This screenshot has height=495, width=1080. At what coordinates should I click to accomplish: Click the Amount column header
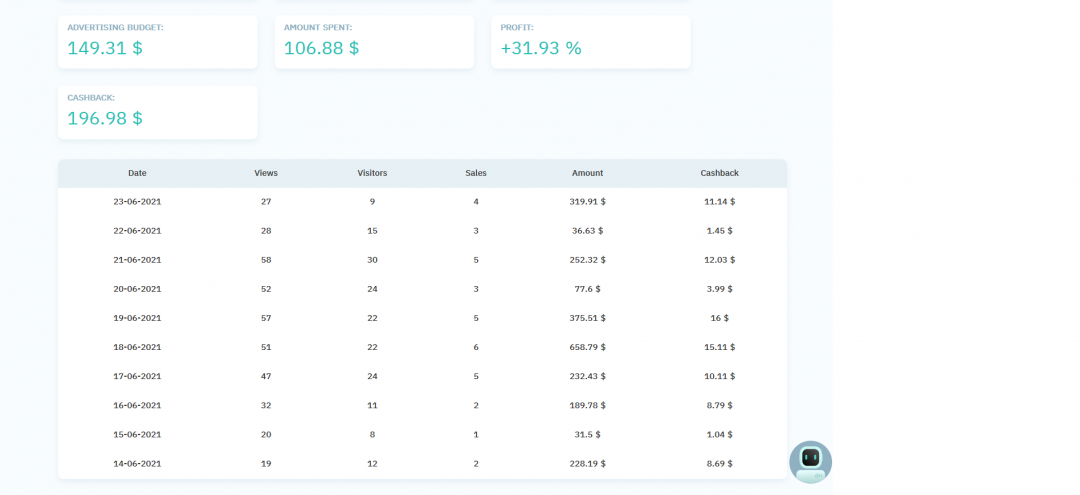coord(587,173)
